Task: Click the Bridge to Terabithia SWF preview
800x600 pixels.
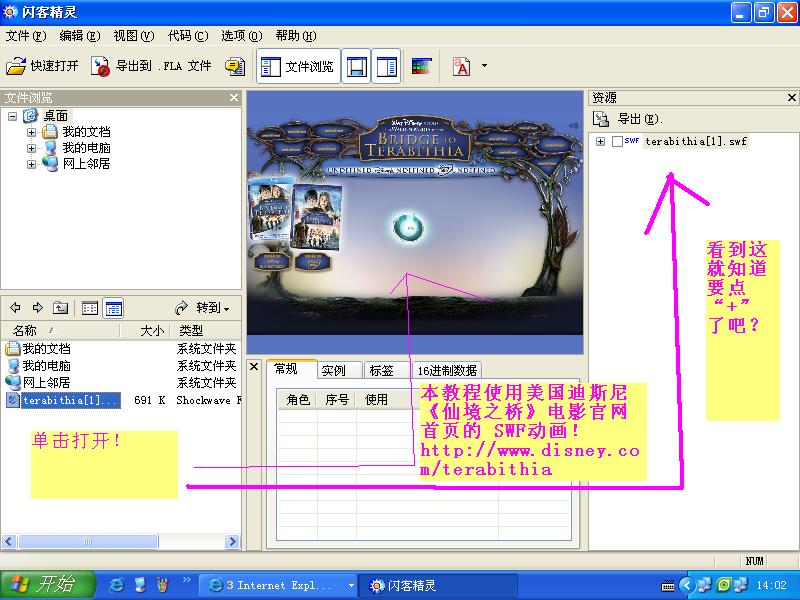Action: tap(414, 222)
